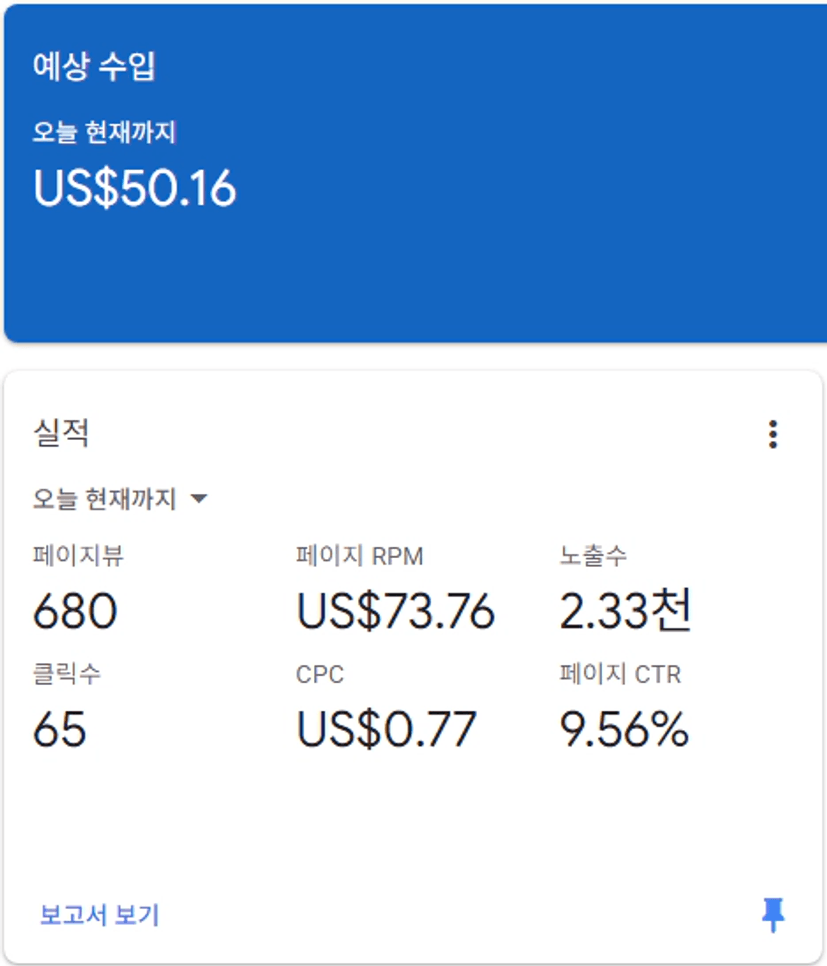This screenshot has height=966, width=827.
Task: Select the US$0.77 CPC value
Action: tap(386, 730)
